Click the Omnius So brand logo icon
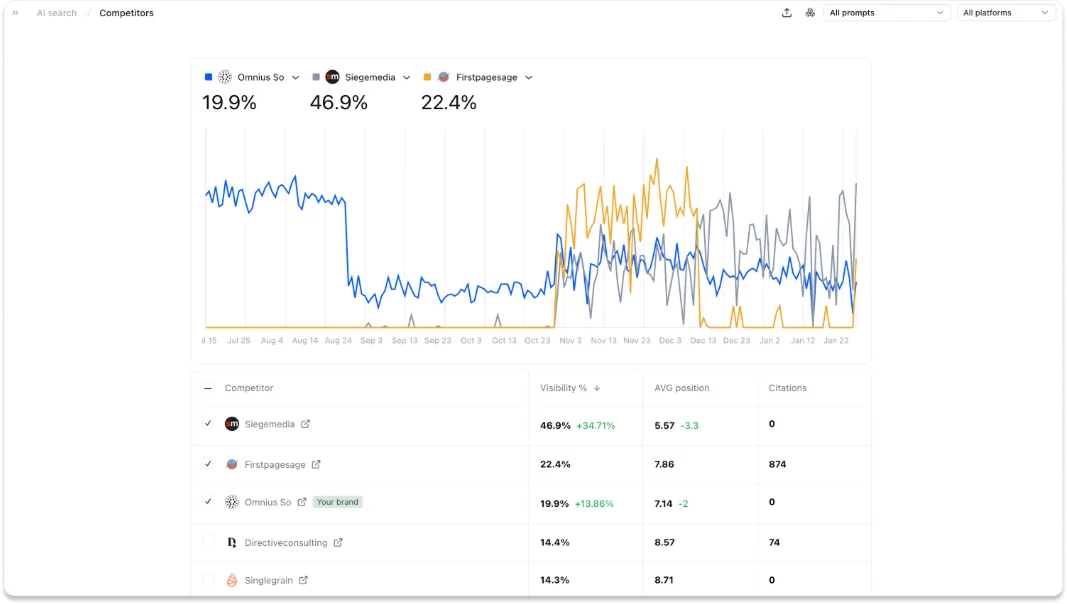The image size is (1067, 604). [x=231, y=503]
